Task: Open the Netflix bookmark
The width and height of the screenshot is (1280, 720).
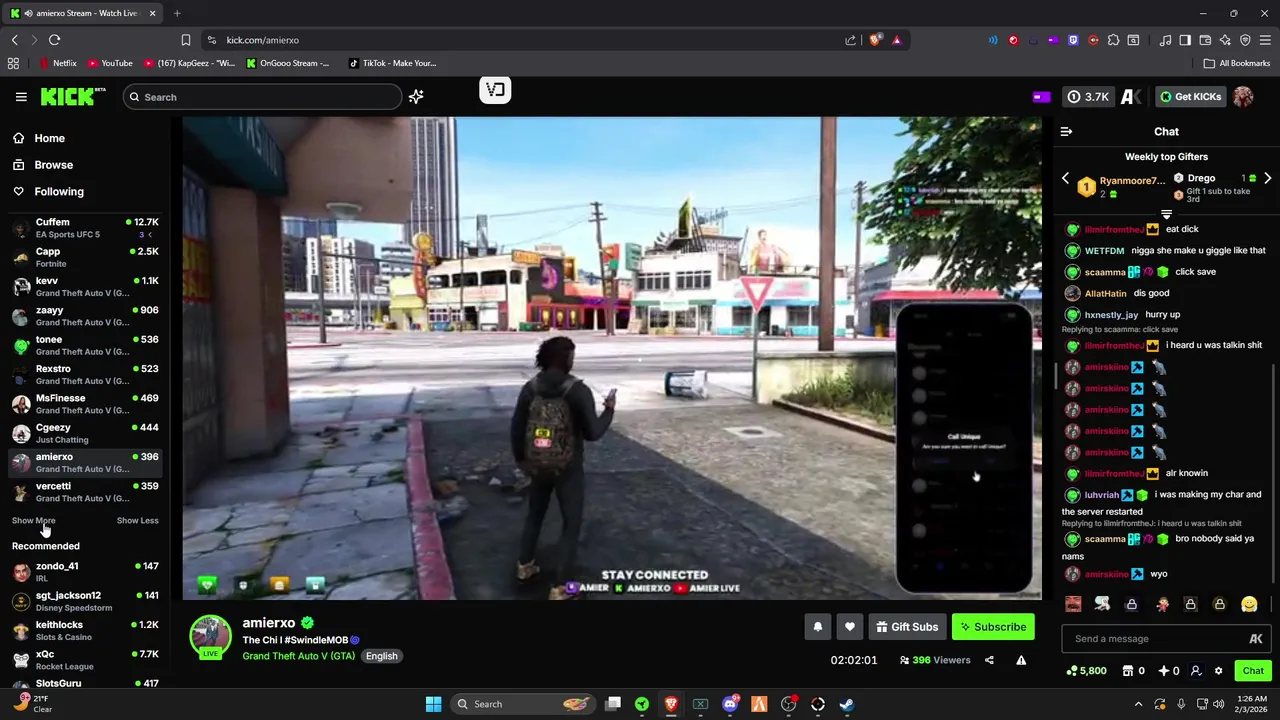Action: (57, 63)
